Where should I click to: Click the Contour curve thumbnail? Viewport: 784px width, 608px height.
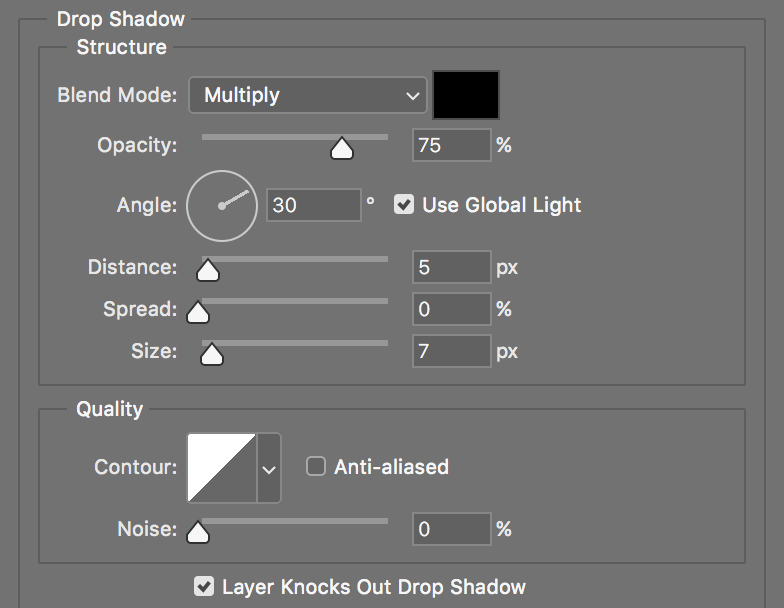click(x=222, y=467)
